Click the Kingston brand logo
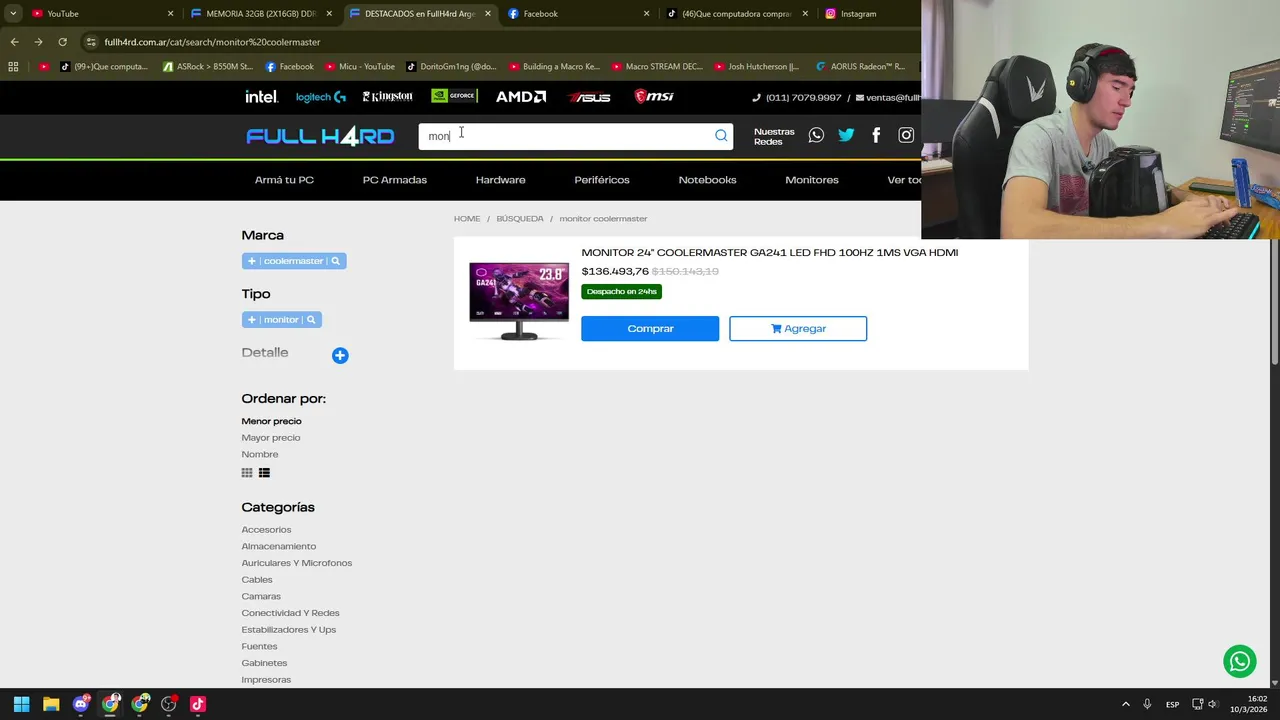 [387, 97]
